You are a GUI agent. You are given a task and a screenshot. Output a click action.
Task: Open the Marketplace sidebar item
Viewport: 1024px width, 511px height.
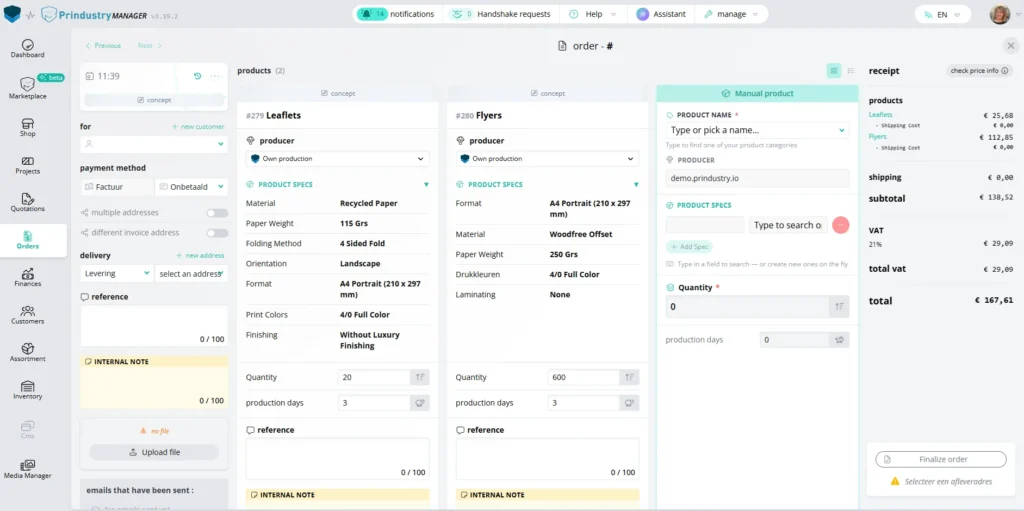27,88
